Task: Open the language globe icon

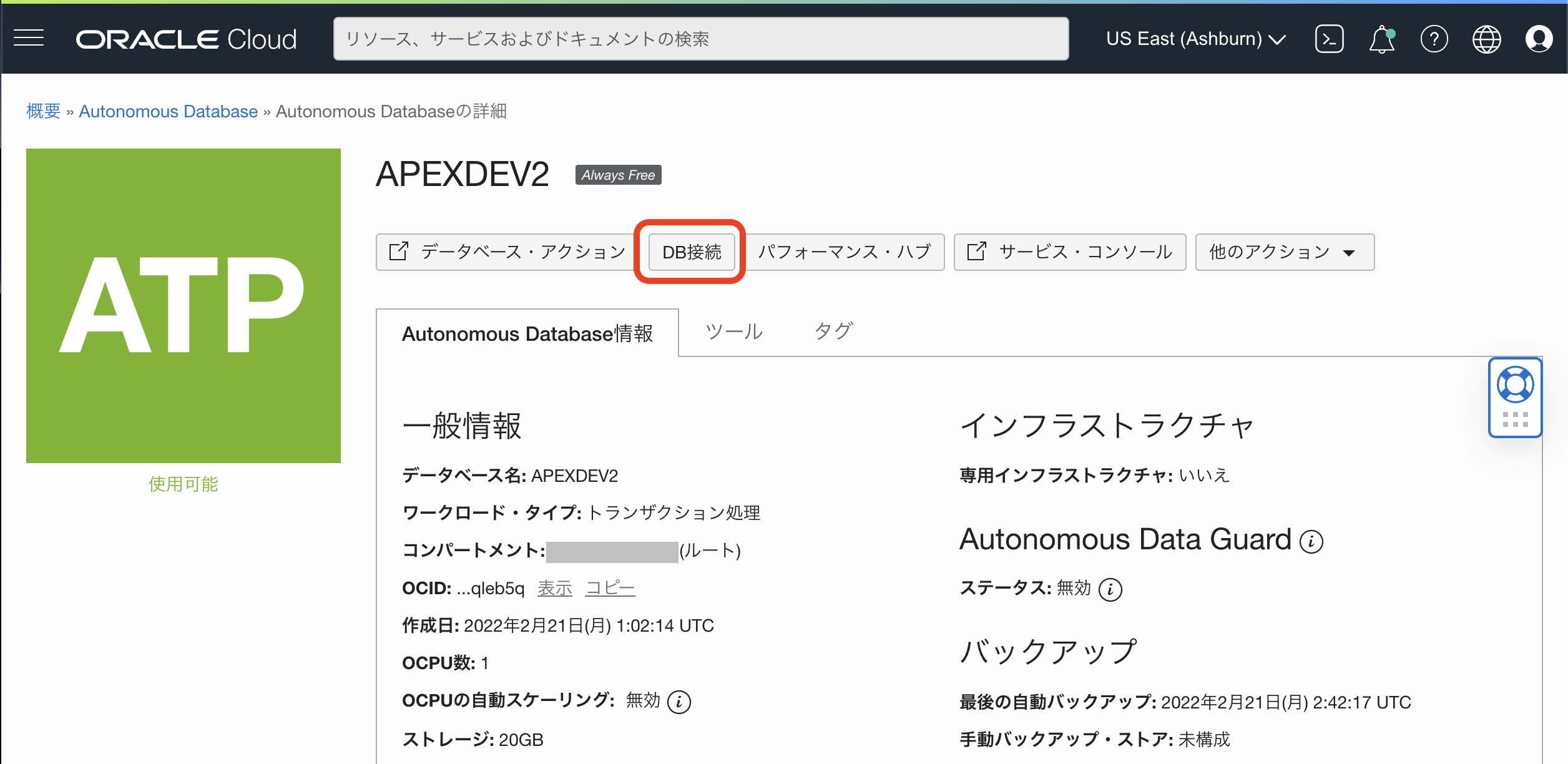Action: coord(1486,39)
